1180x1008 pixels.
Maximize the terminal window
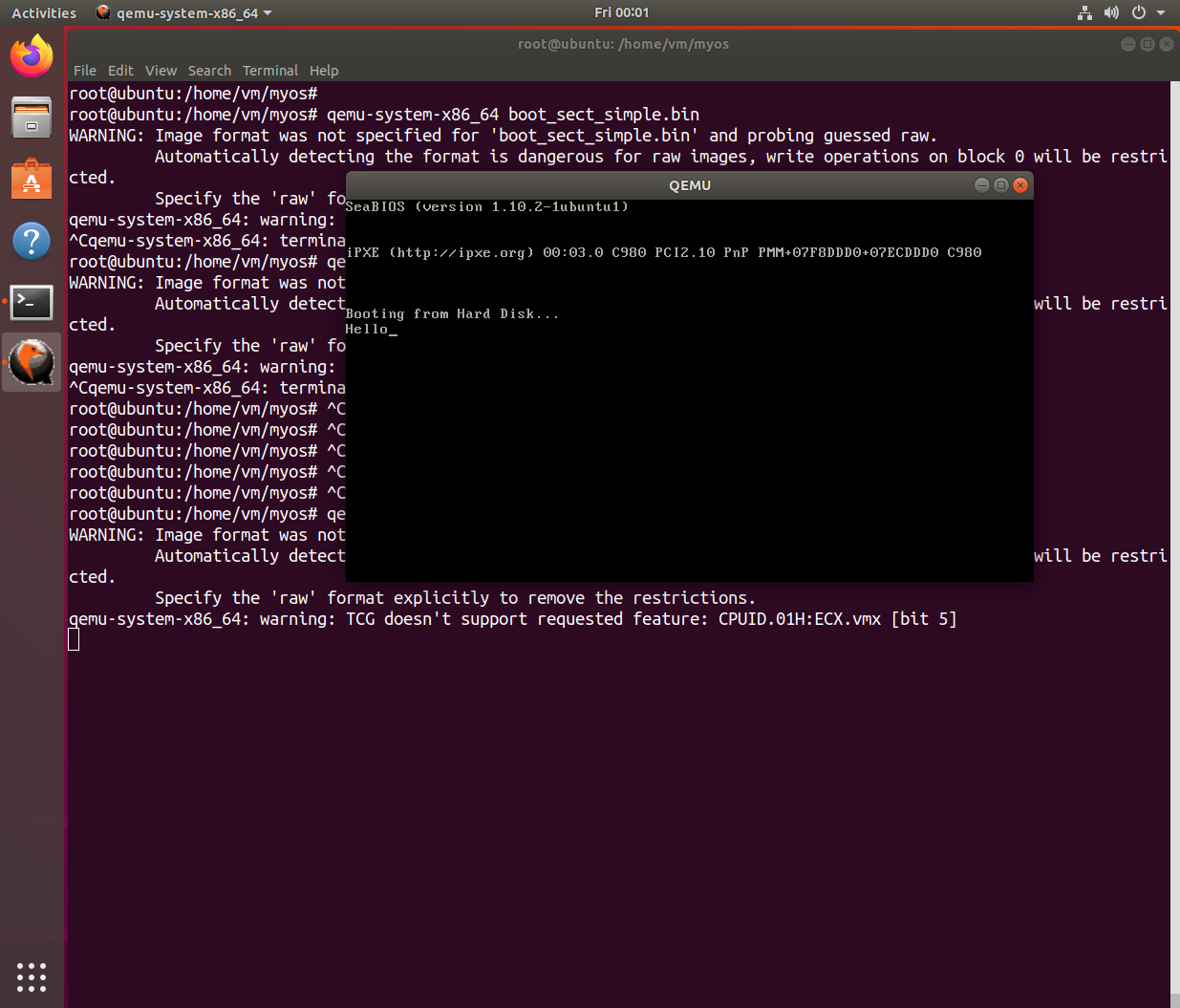1147,44
